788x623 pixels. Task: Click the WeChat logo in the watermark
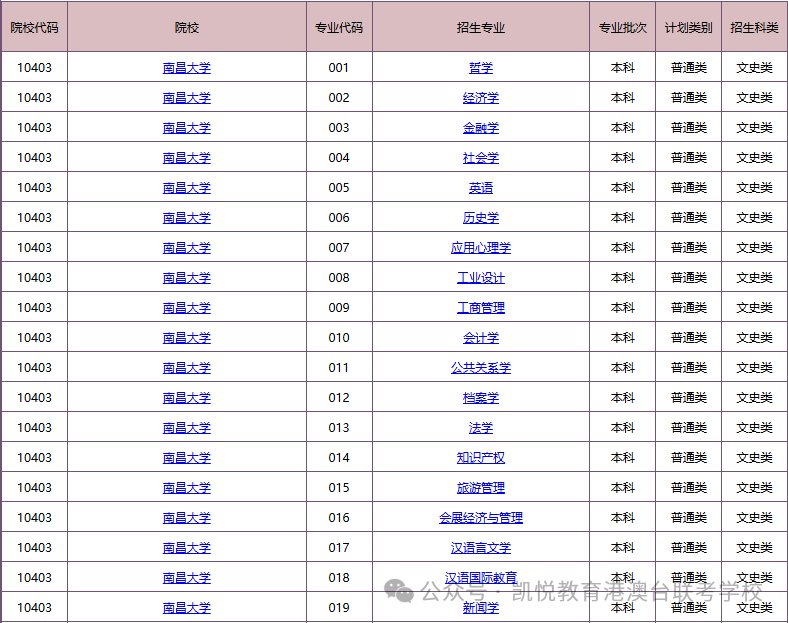(x=399, y=590)
